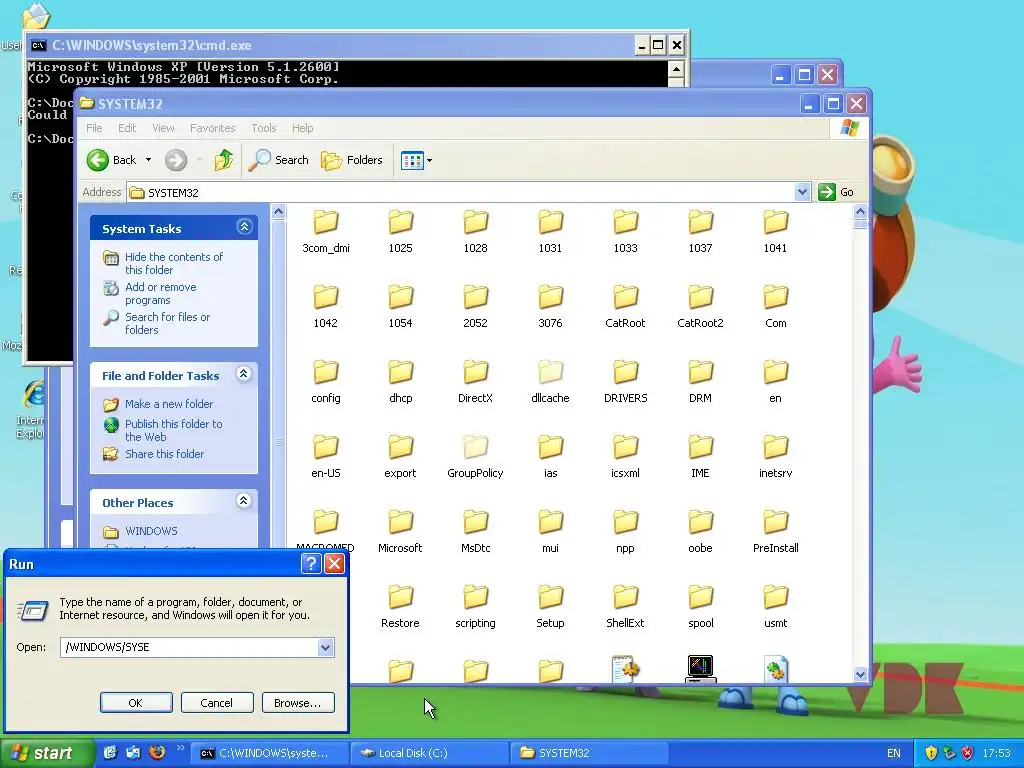Click the SYSTEM32 taskbar button

pyautogui.click(x=591, y=753)
